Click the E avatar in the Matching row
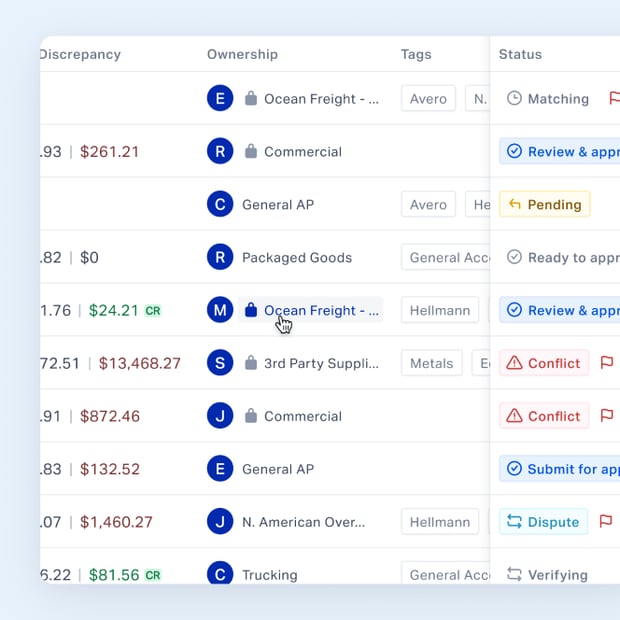 tap(220, 98)
